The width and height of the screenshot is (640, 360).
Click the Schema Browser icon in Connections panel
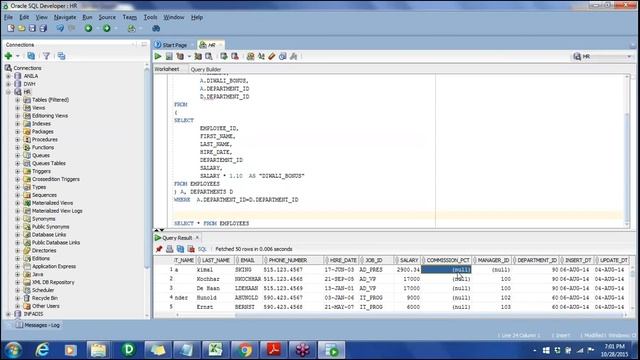(x=61, y=56)
